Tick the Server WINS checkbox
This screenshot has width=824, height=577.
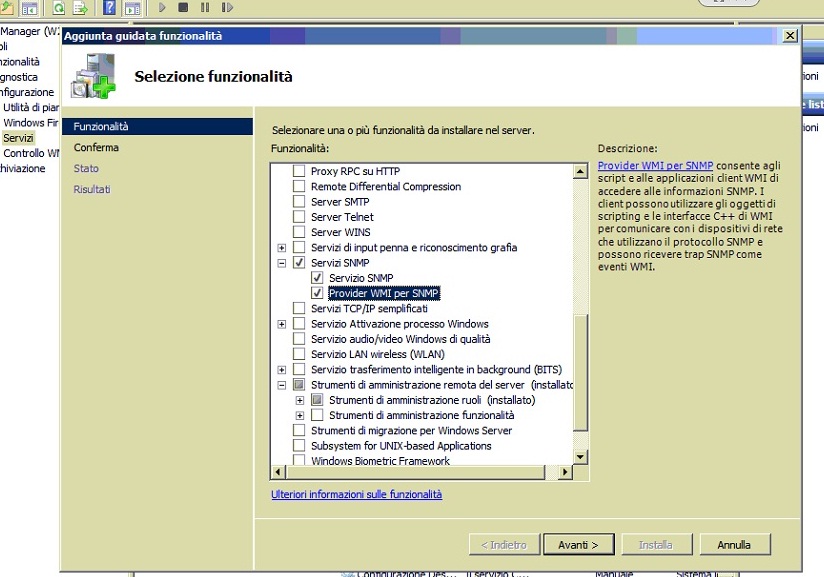(299, 232)
